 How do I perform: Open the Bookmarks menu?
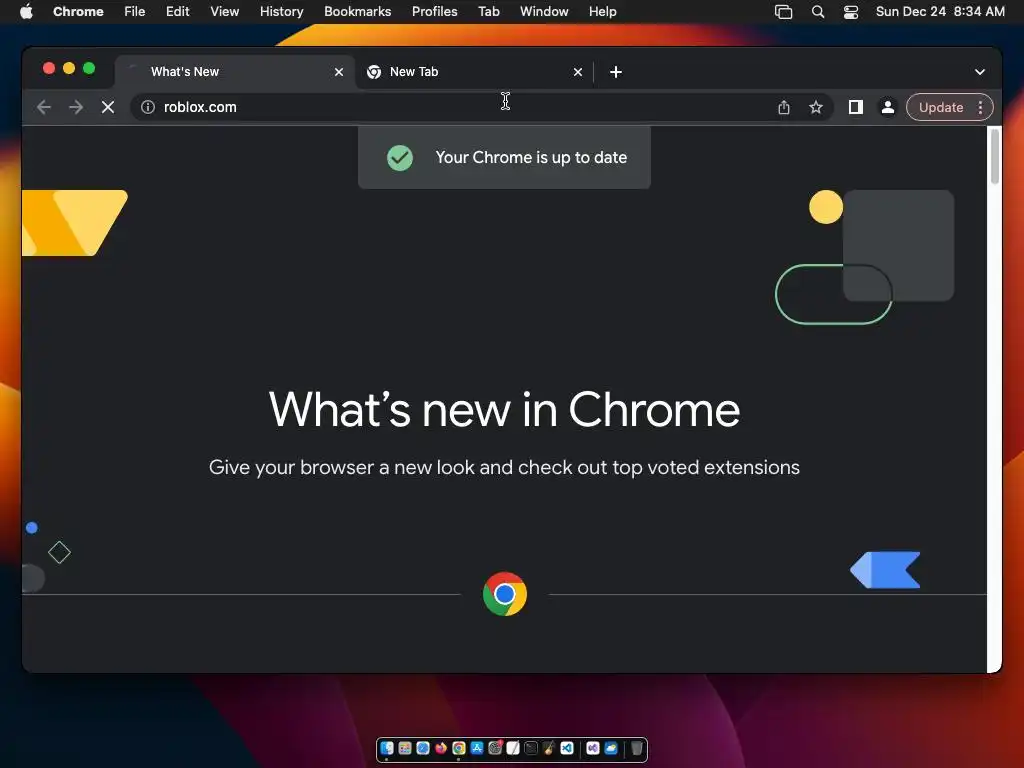357,11
